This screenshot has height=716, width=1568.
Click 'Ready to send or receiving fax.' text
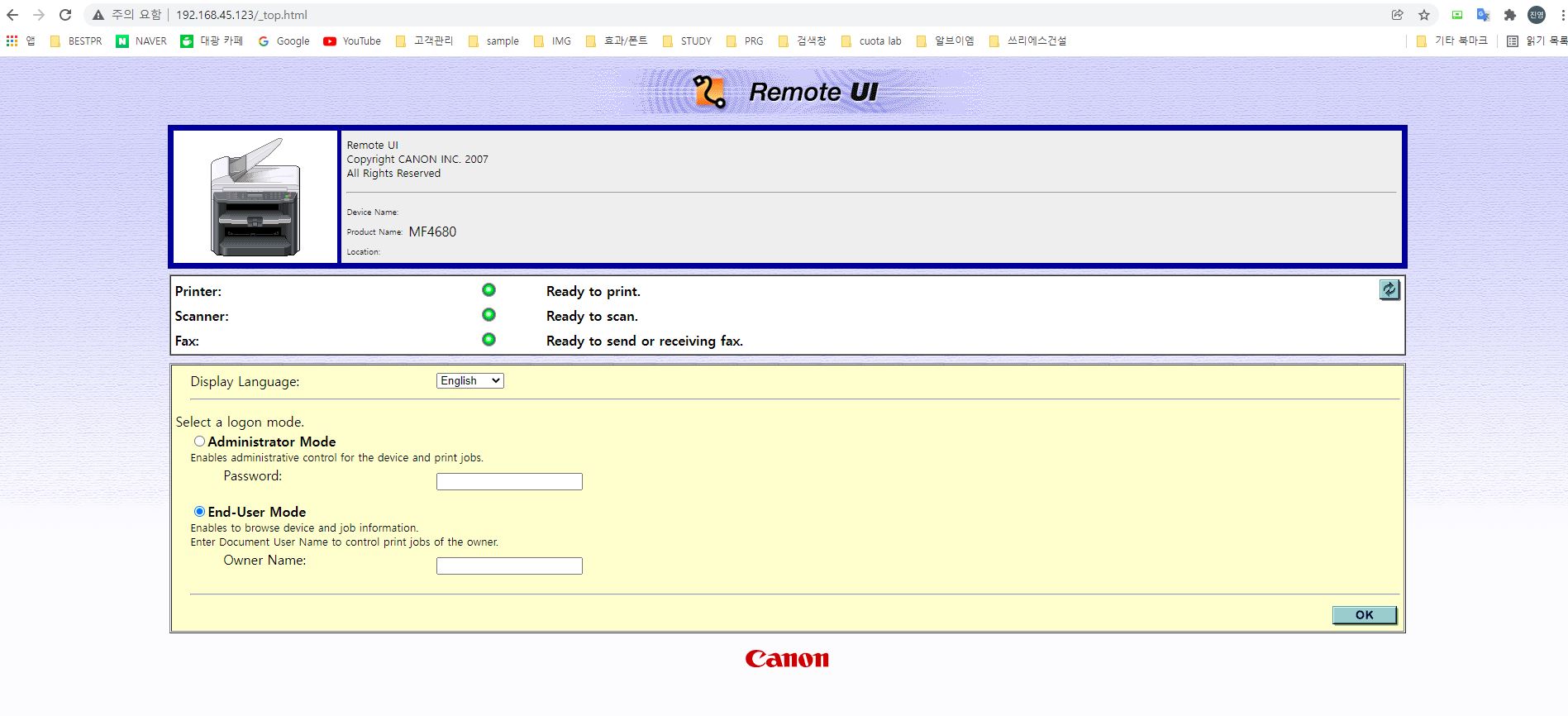(x=645, y=341)
